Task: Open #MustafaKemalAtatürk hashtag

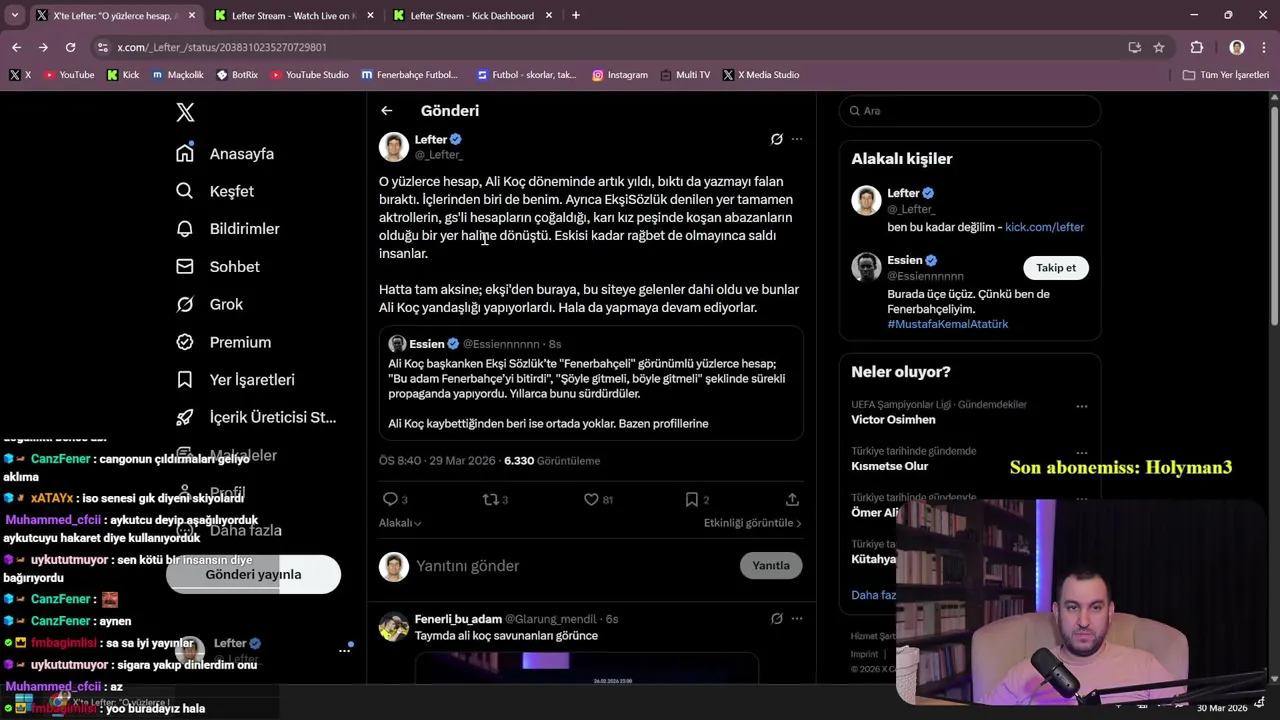Action: pyautogui.click(x=947, y=324)
